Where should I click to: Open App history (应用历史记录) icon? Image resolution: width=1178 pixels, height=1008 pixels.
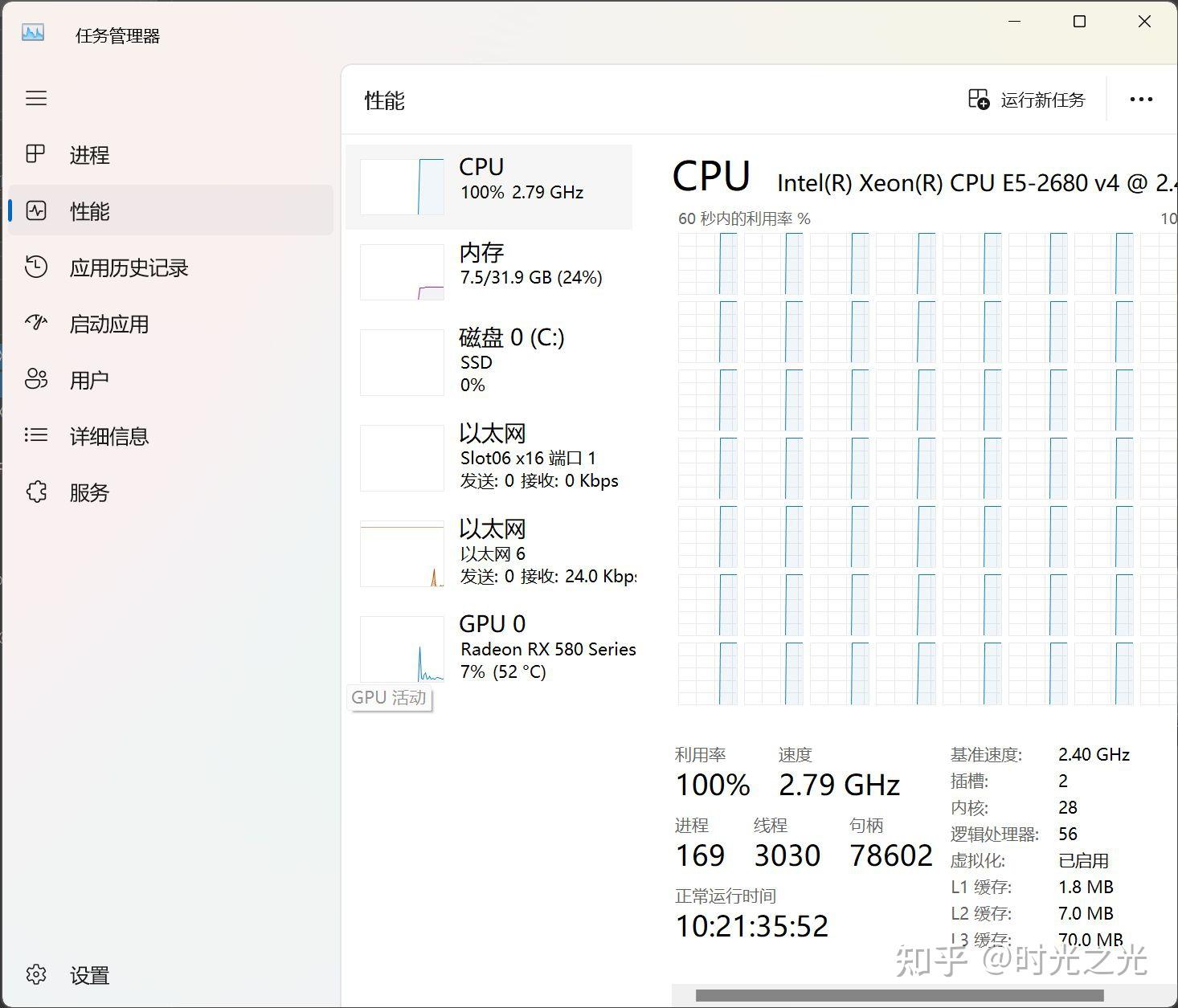click(x=36, y=267)
